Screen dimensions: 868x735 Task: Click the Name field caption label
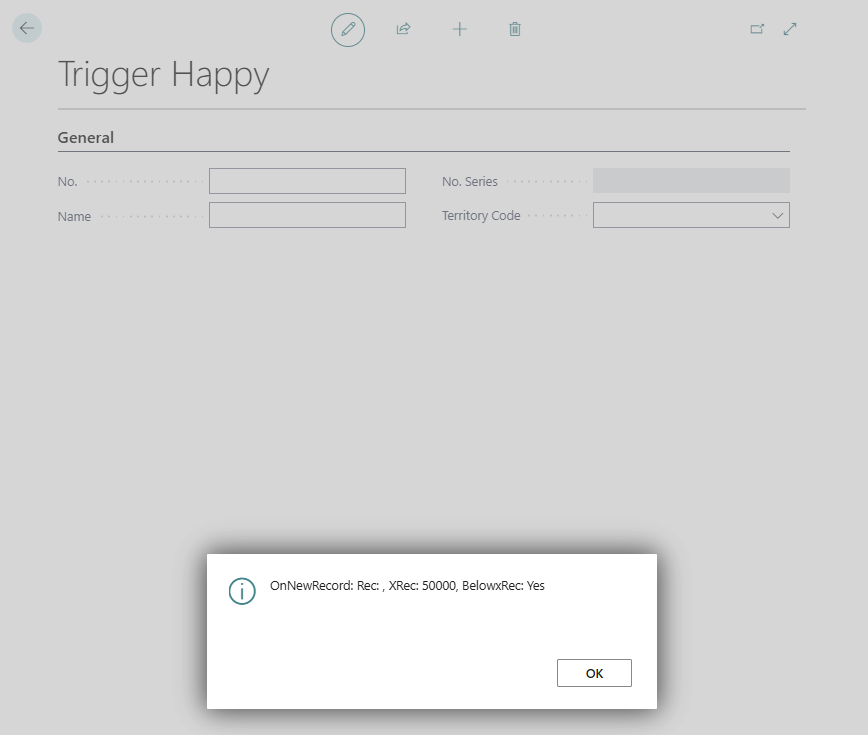tap(74, 215)
